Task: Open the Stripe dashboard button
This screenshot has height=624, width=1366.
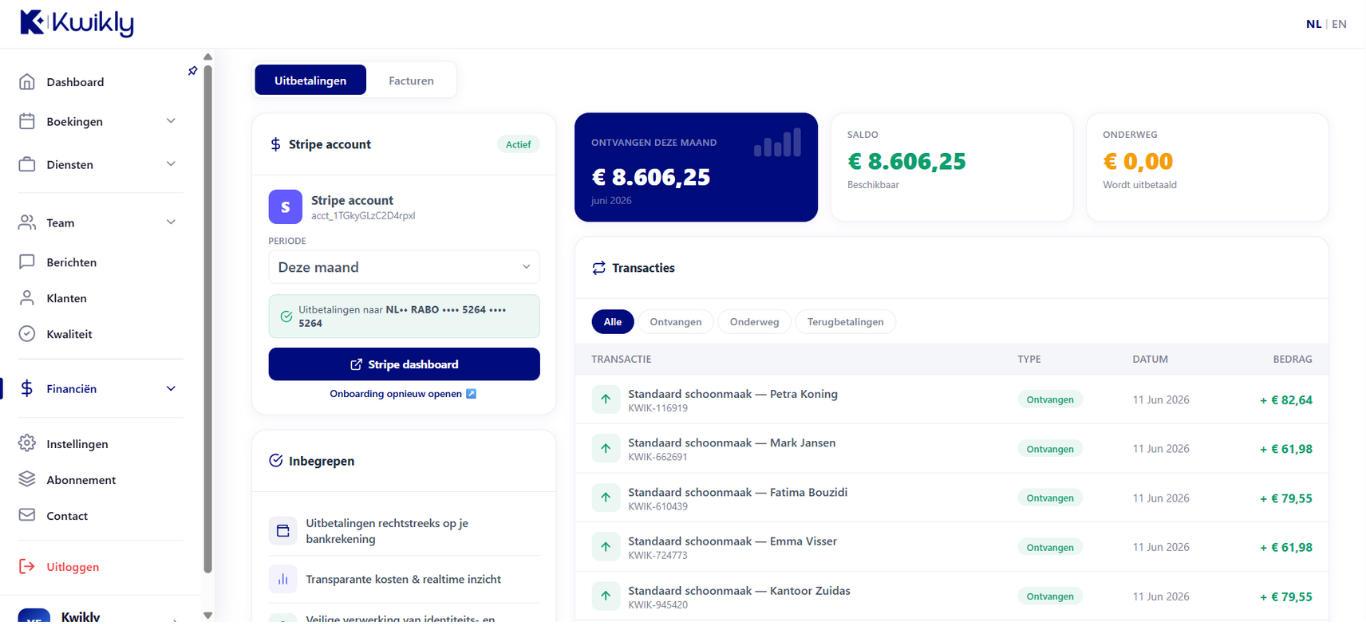Action: (404, 364)
